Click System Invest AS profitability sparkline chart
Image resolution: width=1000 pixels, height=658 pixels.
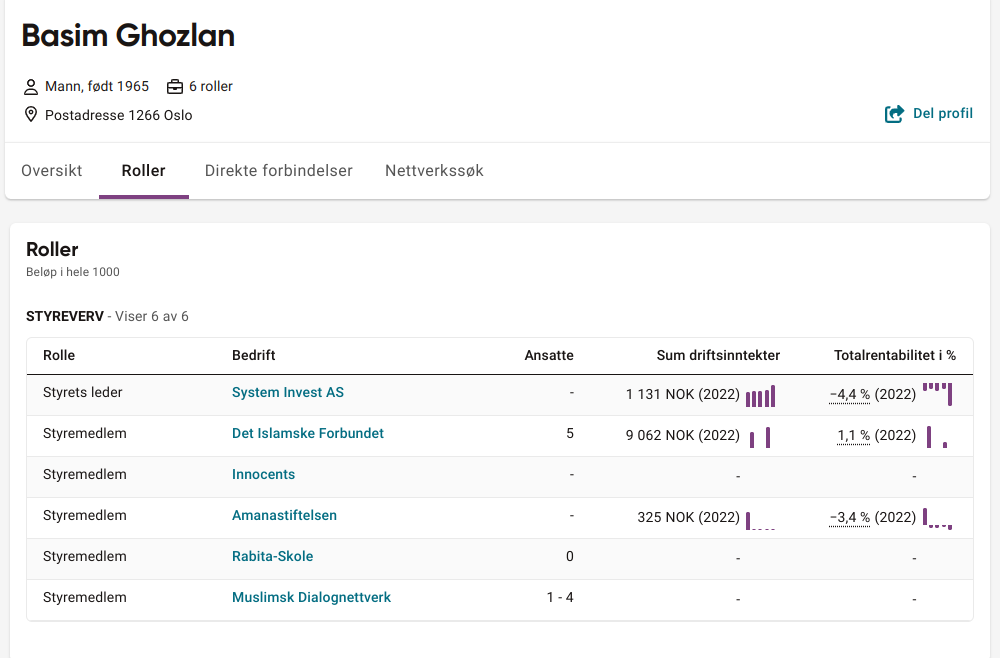pyautogui.click(x=937, y=394)
